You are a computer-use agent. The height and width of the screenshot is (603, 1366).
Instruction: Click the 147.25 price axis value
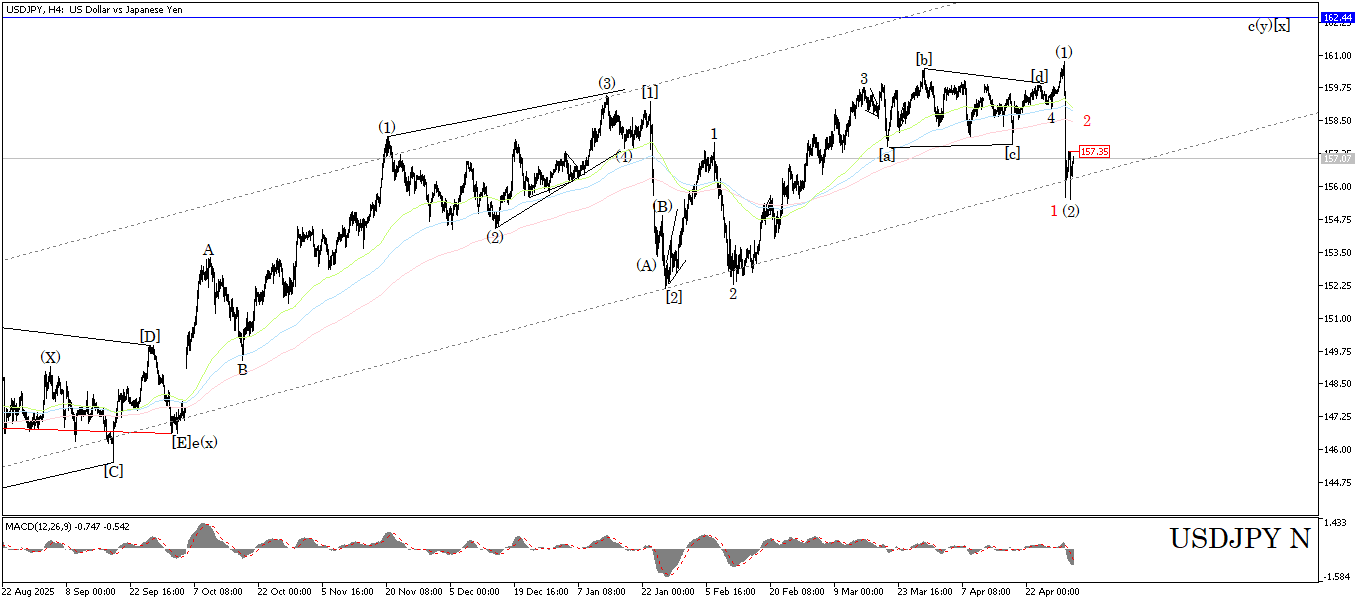[x=1336, y=417]
